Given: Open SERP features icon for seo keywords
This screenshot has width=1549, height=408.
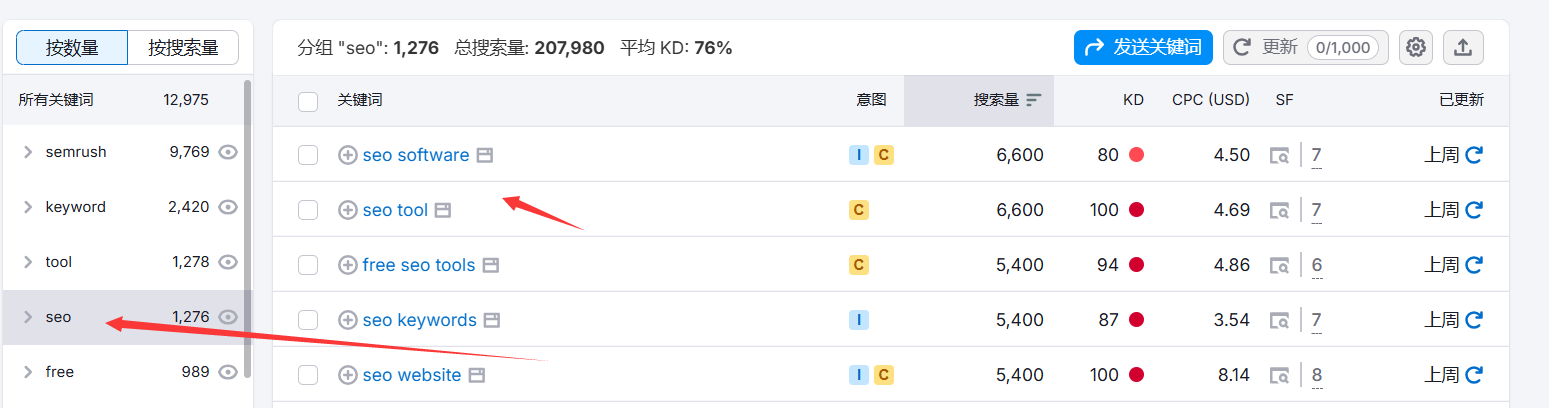Looking at the screenshot, I should (x=1279, y=320).
